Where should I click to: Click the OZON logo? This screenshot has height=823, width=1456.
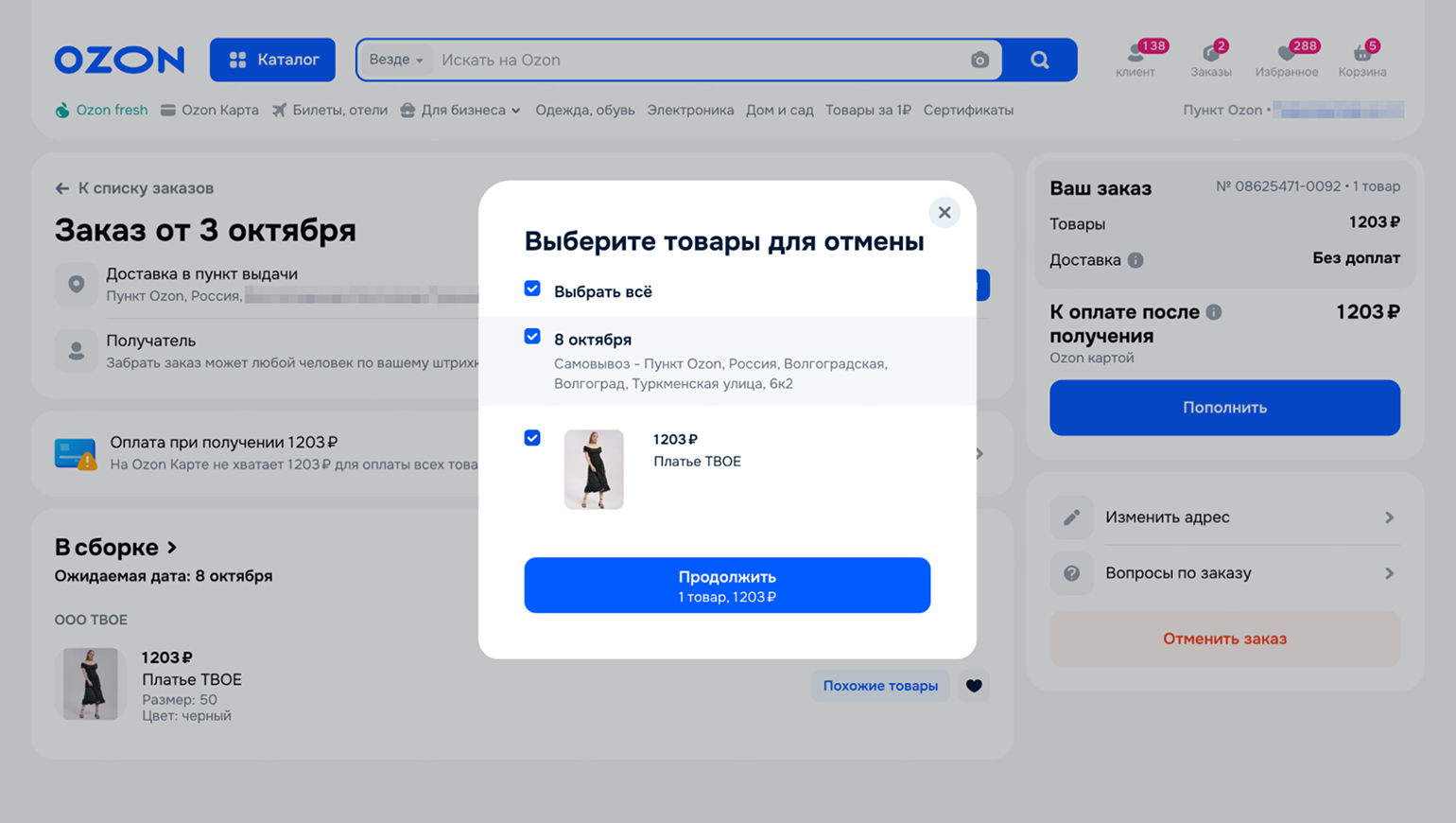[x=119, y=60]
